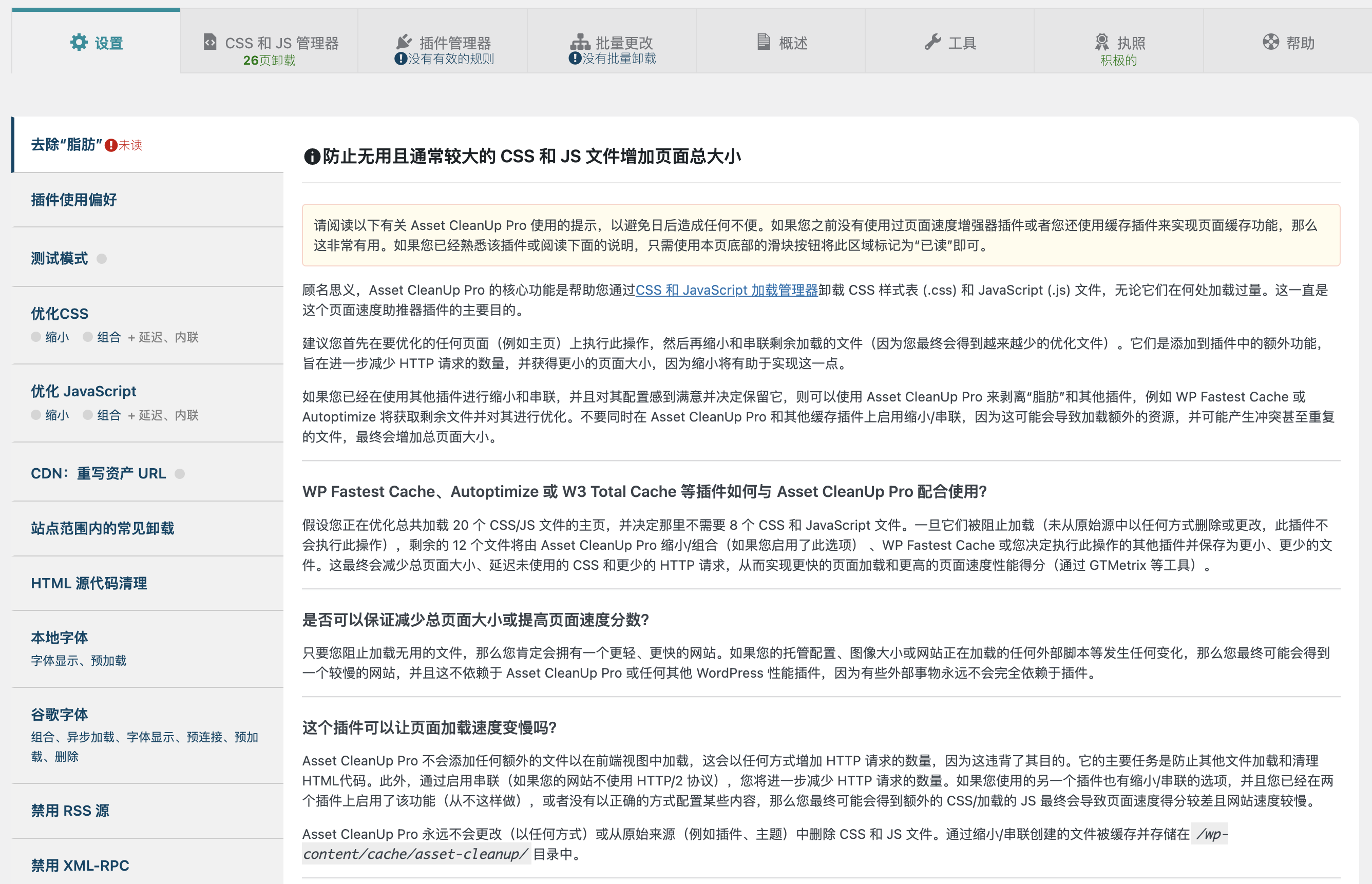Open the 设置 tab
This screenshot has width=1372, height=884.
pyautogui.click(x=96, y=42)
